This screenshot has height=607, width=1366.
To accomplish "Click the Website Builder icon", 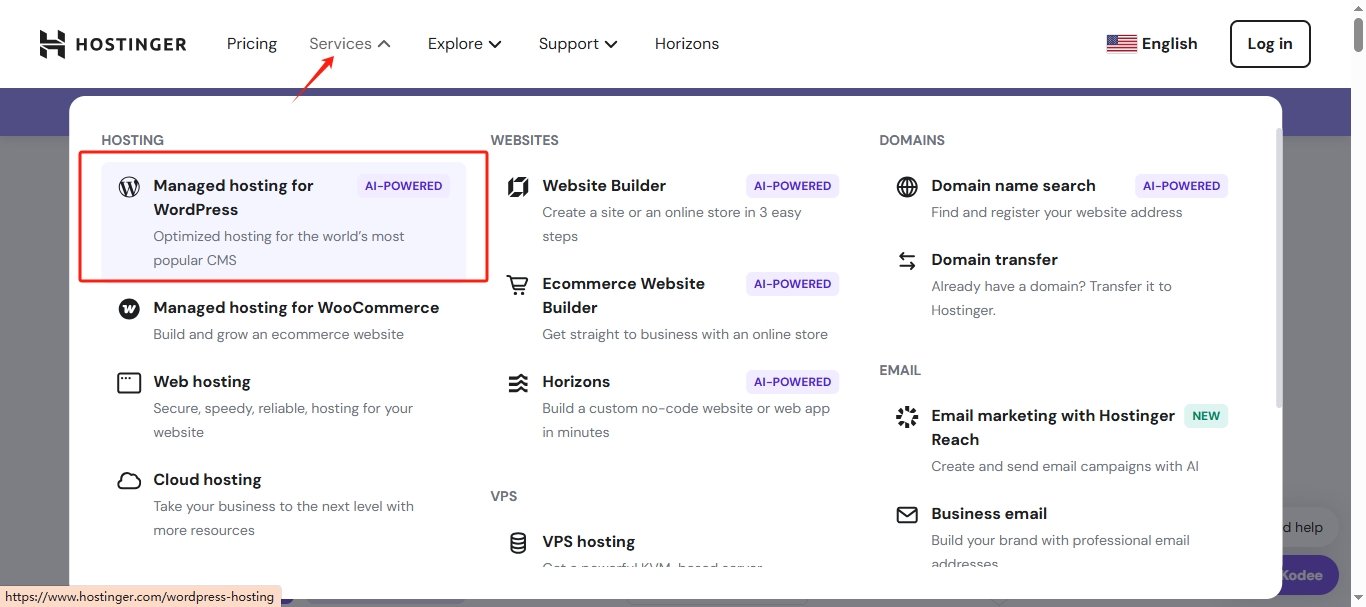I will pos(518,186).
